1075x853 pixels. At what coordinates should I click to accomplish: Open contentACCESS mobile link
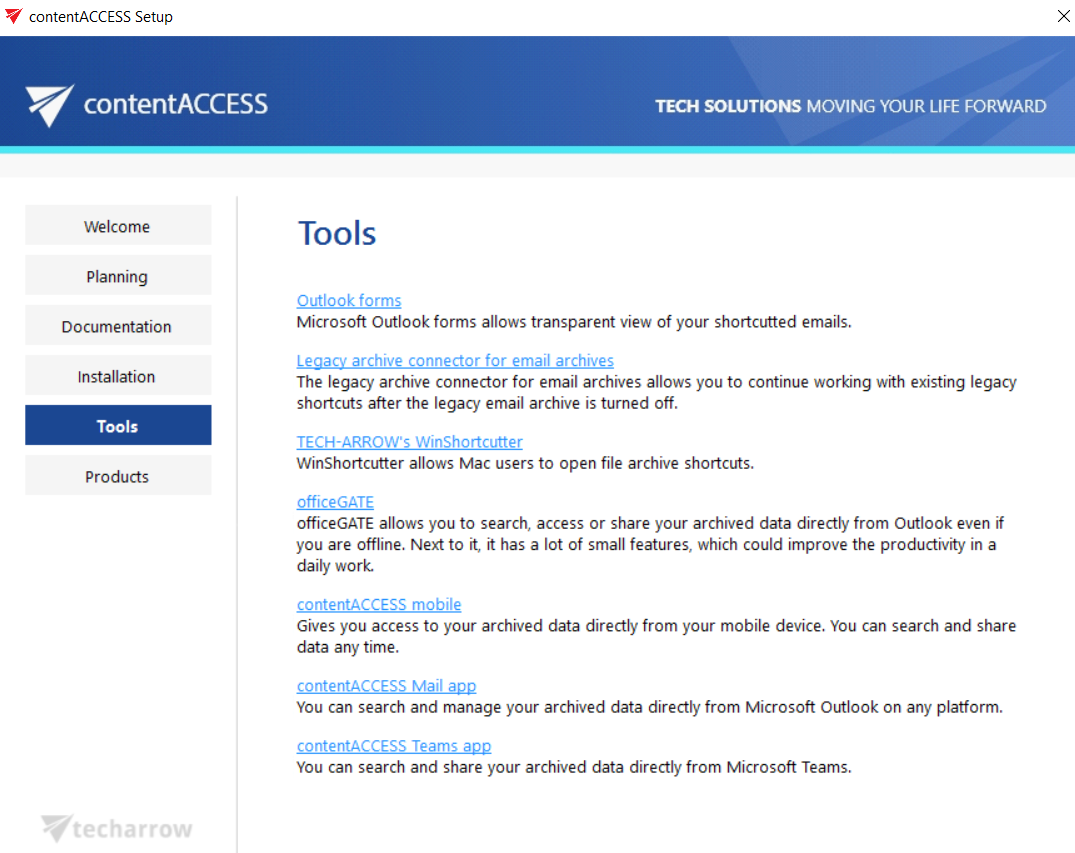point(378,604)
